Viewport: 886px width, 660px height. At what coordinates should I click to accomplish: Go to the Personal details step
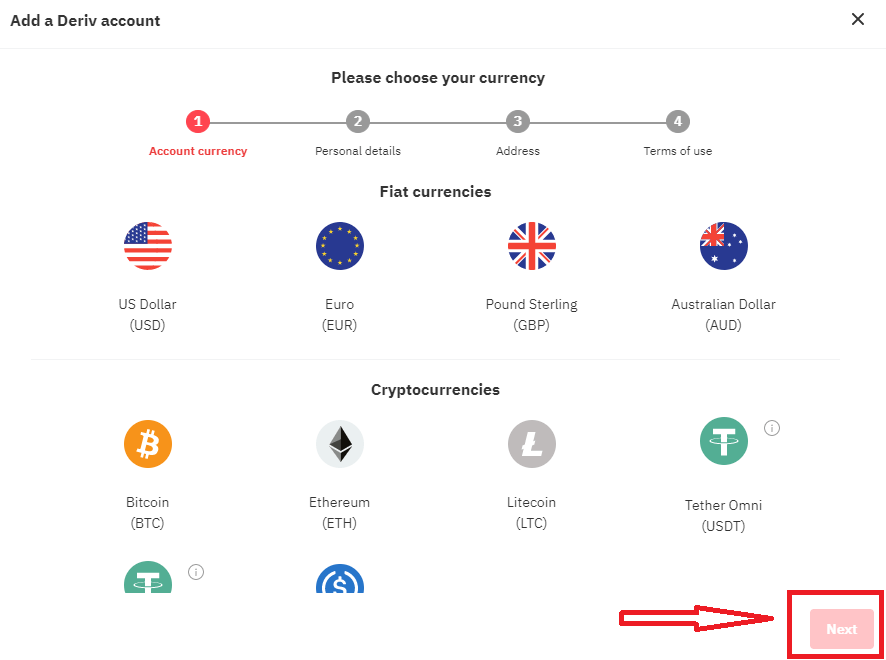click(357, 121)
